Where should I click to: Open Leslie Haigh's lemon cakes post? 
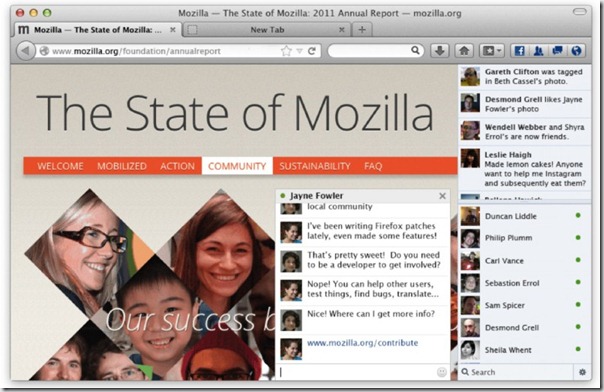pyautogui.click(x=525, y=169)
